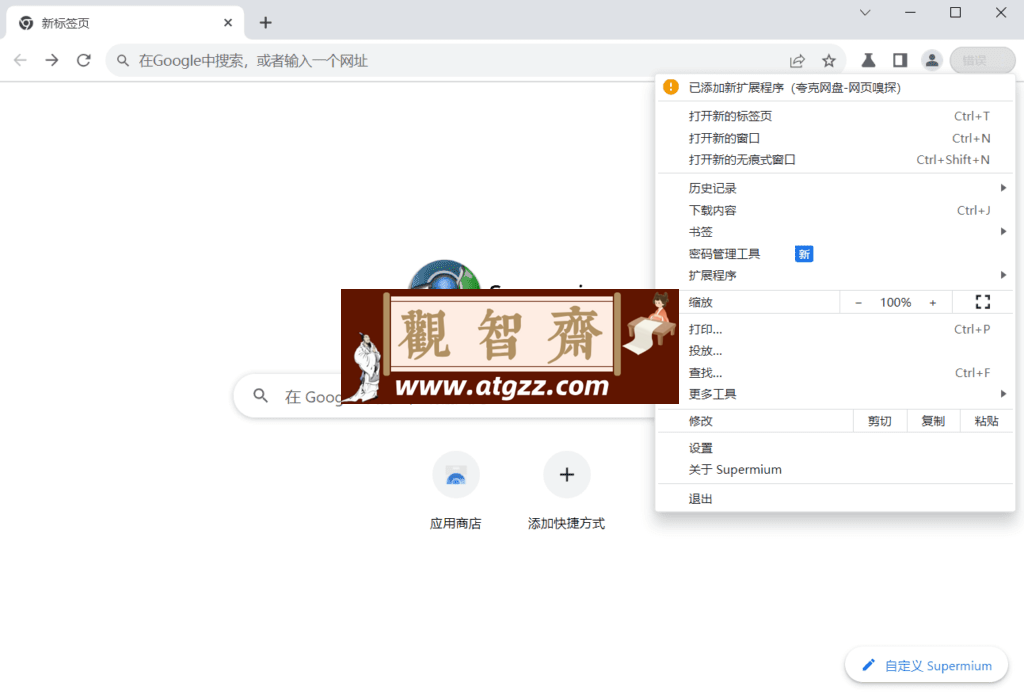
Task: Click the 粘贴 button
Action: [x=987, y=421]
